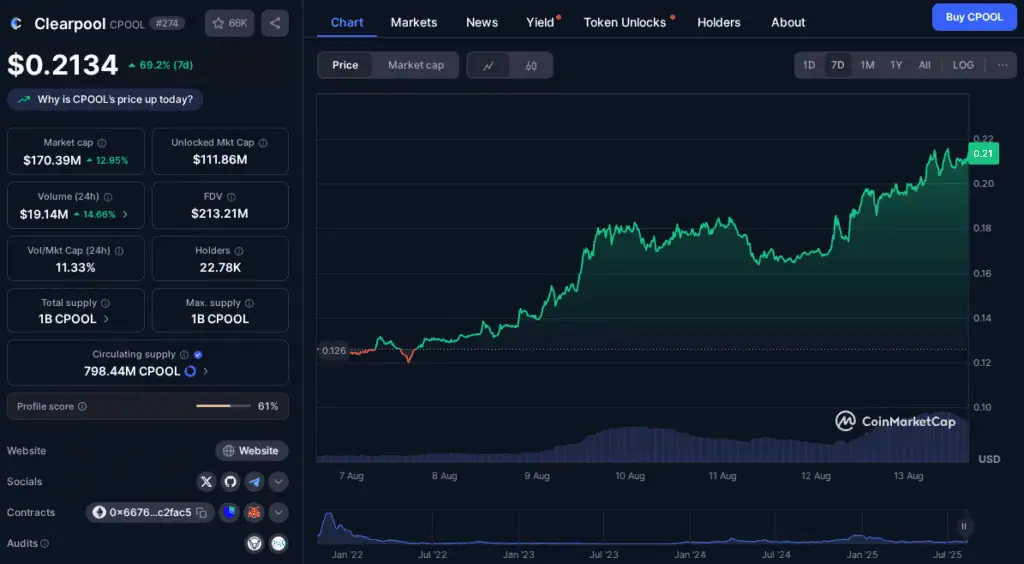Click info icon next to Audits
The width and height of the screenshot is (1024, 564).
45,543
